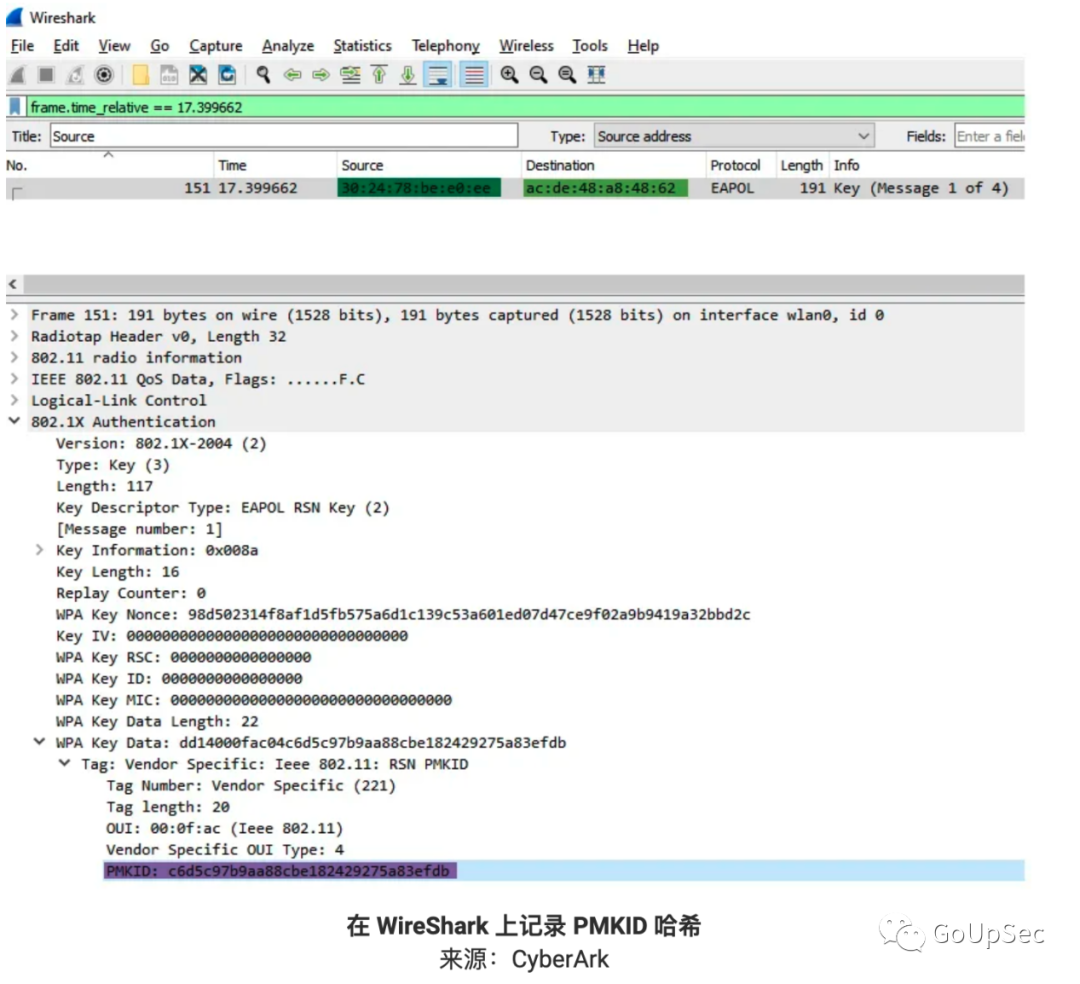
Task: Sort by the Source column header
Action: pos(428,165)
